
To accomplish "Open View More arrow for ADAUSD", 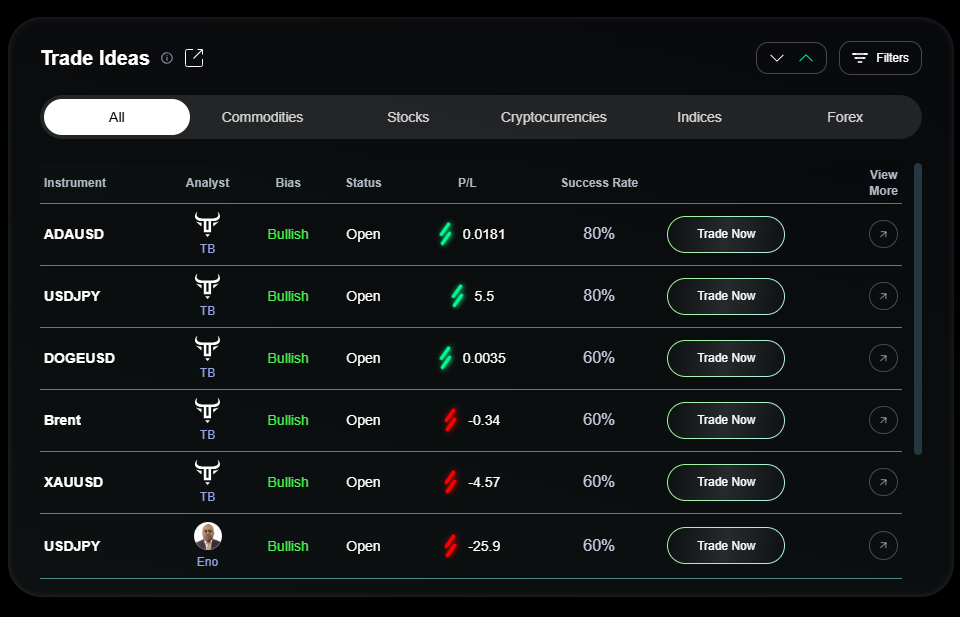I will click(x=883, y=234).
